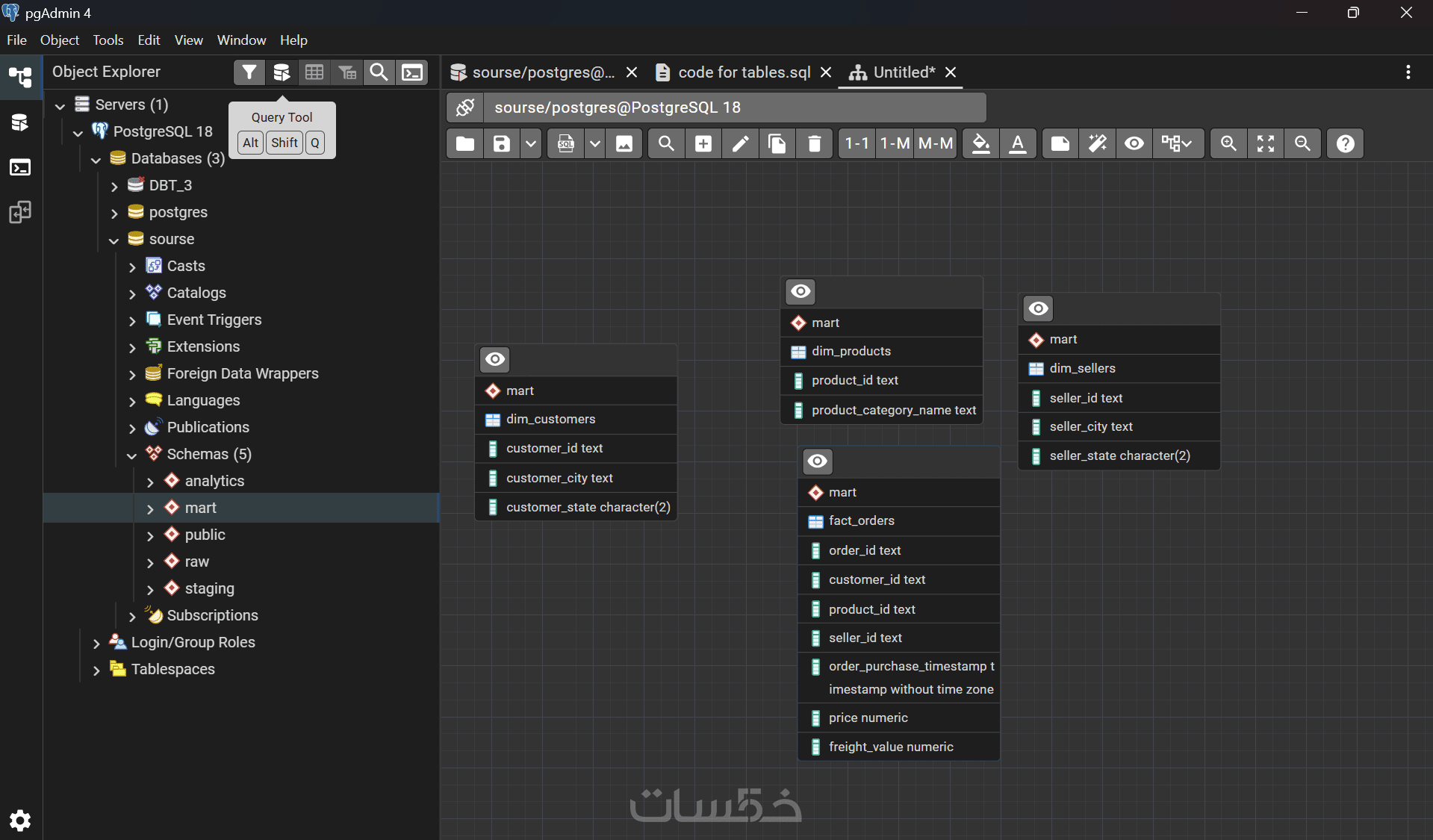Screen dimensions: 1433x840
Task: Generate SQL from the diagram
Action: (566, 143)
